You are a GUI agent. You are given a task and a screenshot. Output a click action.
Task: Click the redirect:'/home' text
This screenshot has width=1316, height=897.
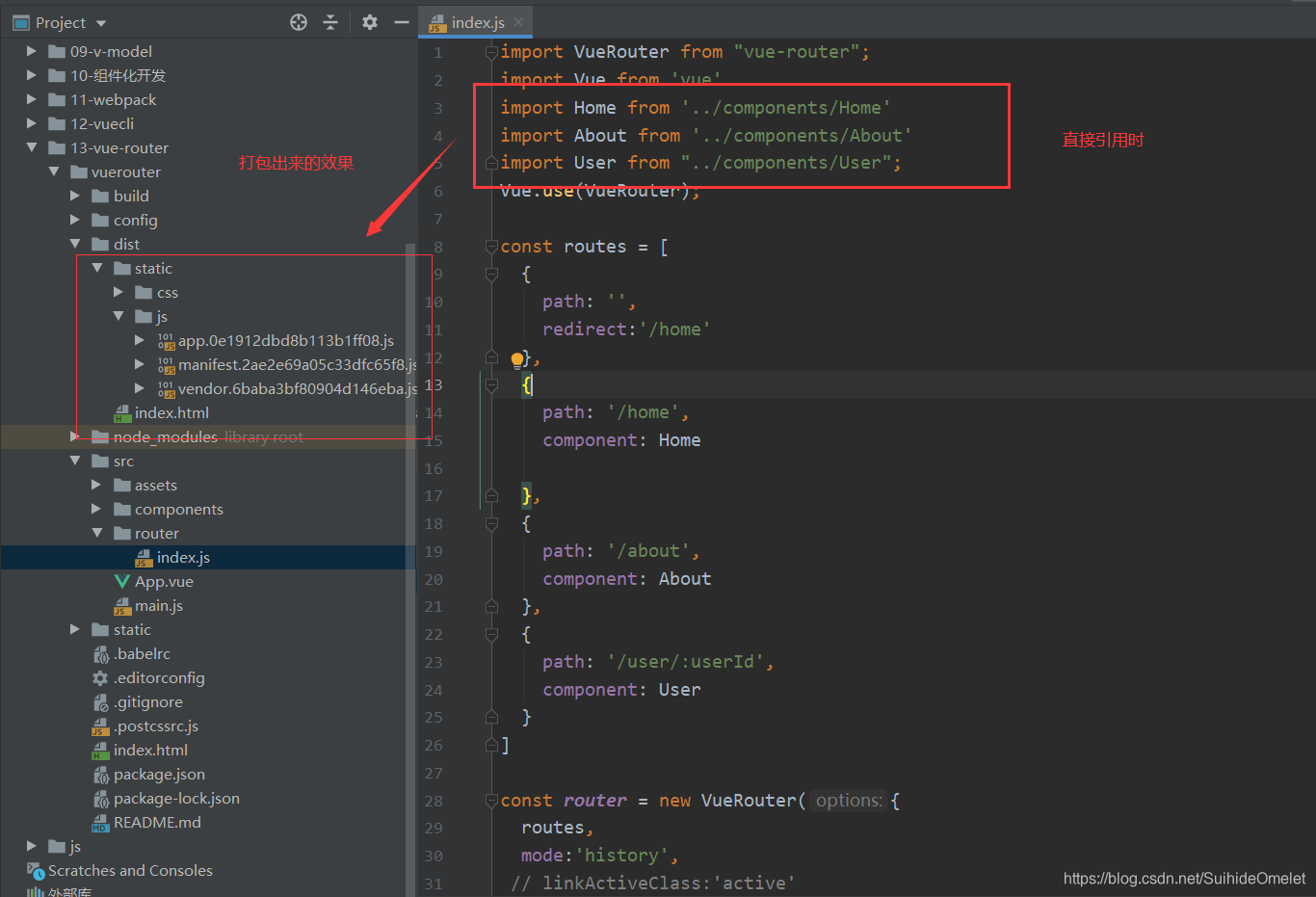click(626, 330)
